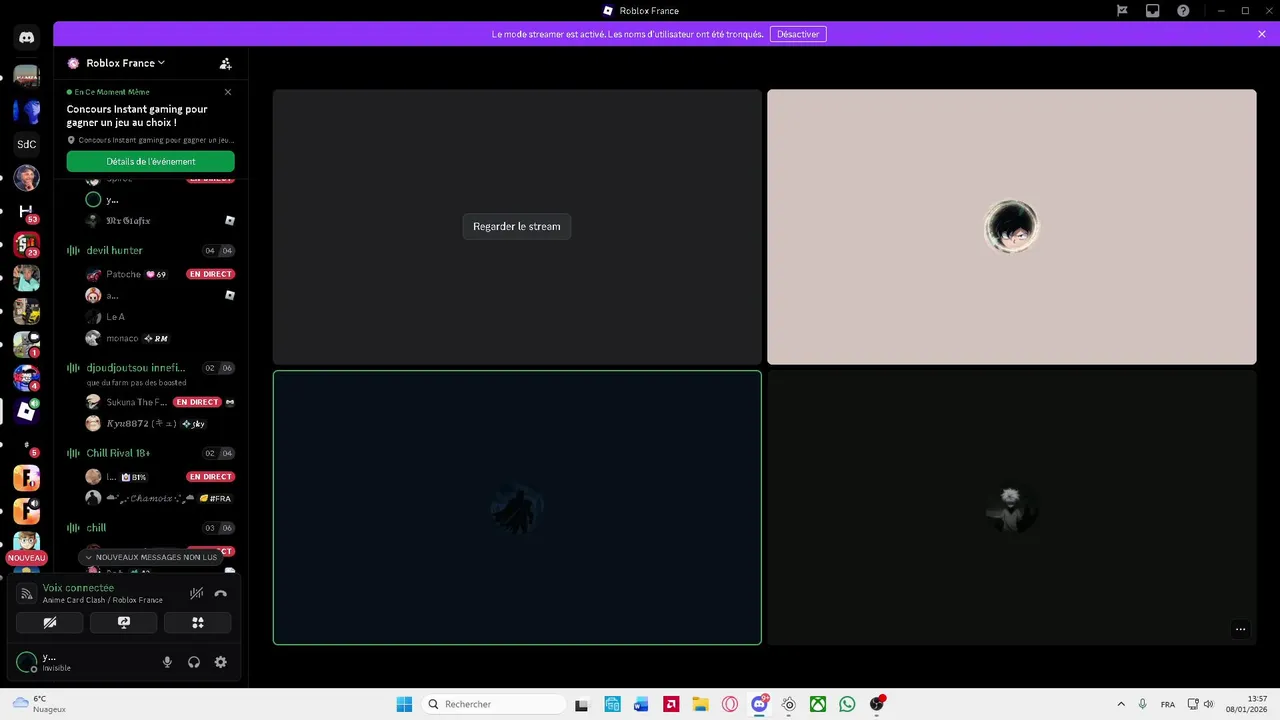Click Regarder le stream button
1280x720 pixels.
coord(517,226)
